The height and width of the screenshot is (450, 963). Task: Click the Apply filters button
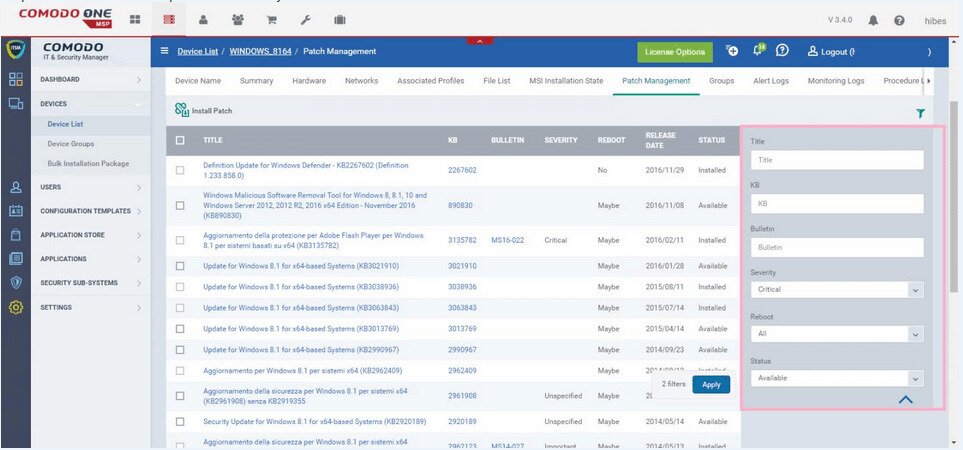tap(711, 384)
